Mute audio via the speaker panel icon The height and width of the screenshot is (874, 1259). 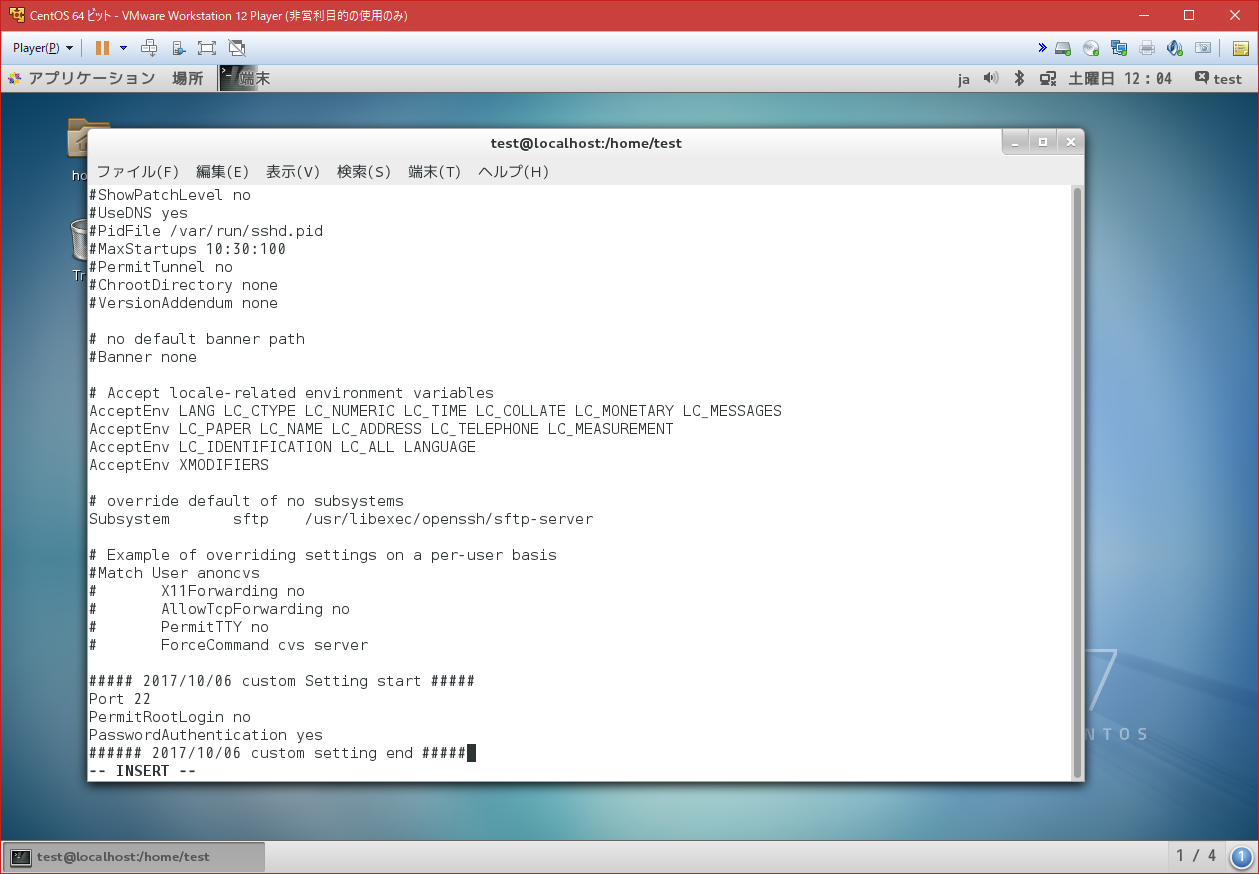(x=989, y=78)
